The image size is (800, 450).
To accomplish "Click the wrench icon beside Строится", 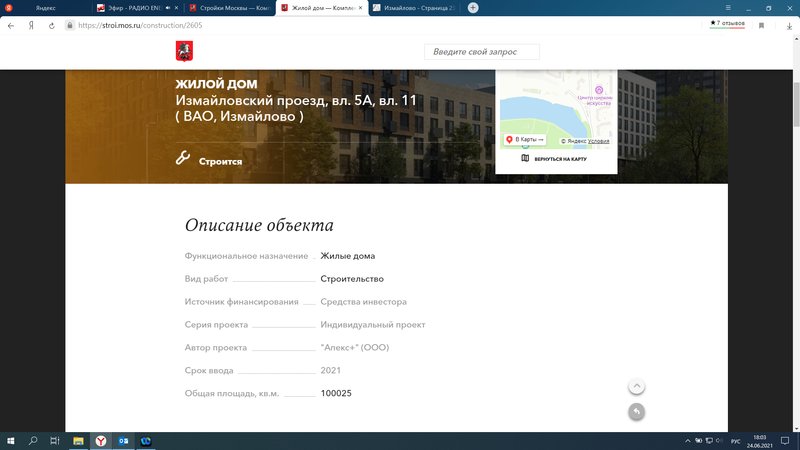I will tap(183, 158).
